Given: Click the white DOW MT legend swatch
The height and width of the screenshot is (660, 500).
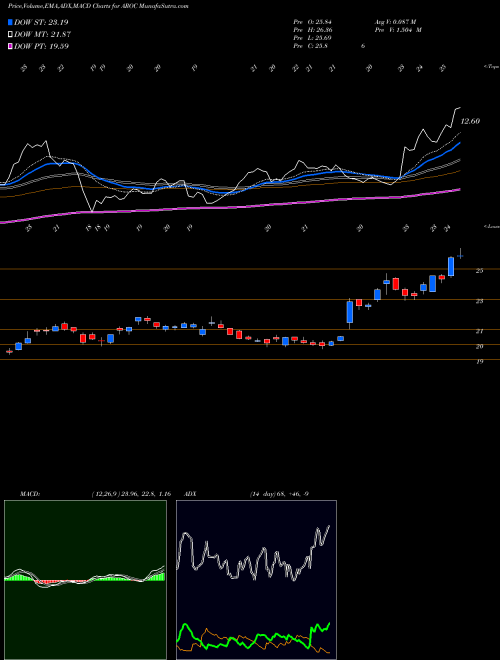Looking at the screenshot, I should (10, 35).
